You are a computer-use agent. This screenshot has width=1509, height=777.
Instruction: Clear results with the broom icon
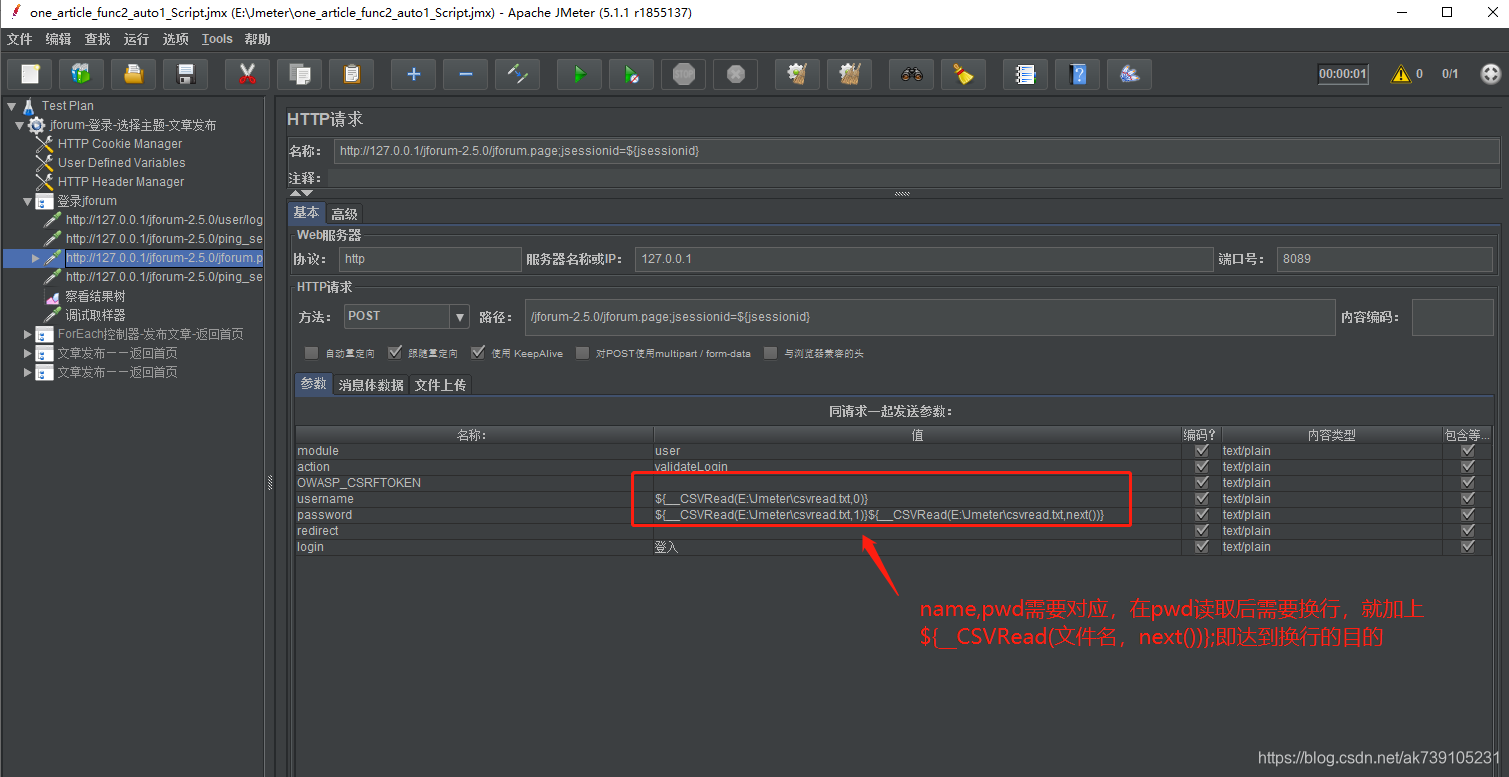(797, 74)
